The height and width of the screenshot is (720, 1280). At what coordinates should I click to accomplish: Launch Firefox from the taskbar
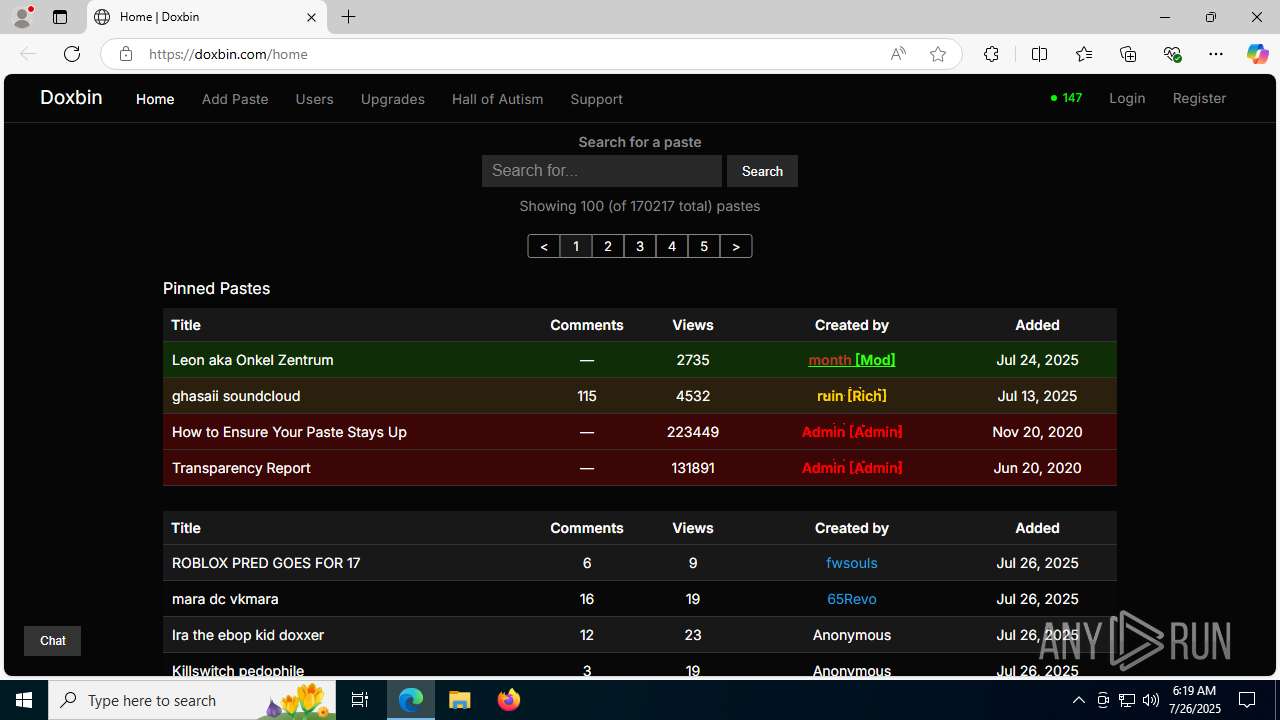tap(509, 700)
